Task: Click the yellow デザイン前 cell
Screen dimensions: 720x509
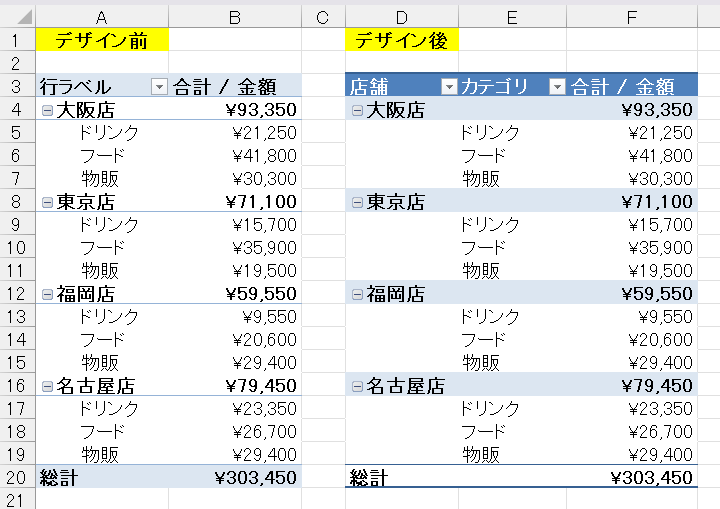Action: click(x=102, y=40)
